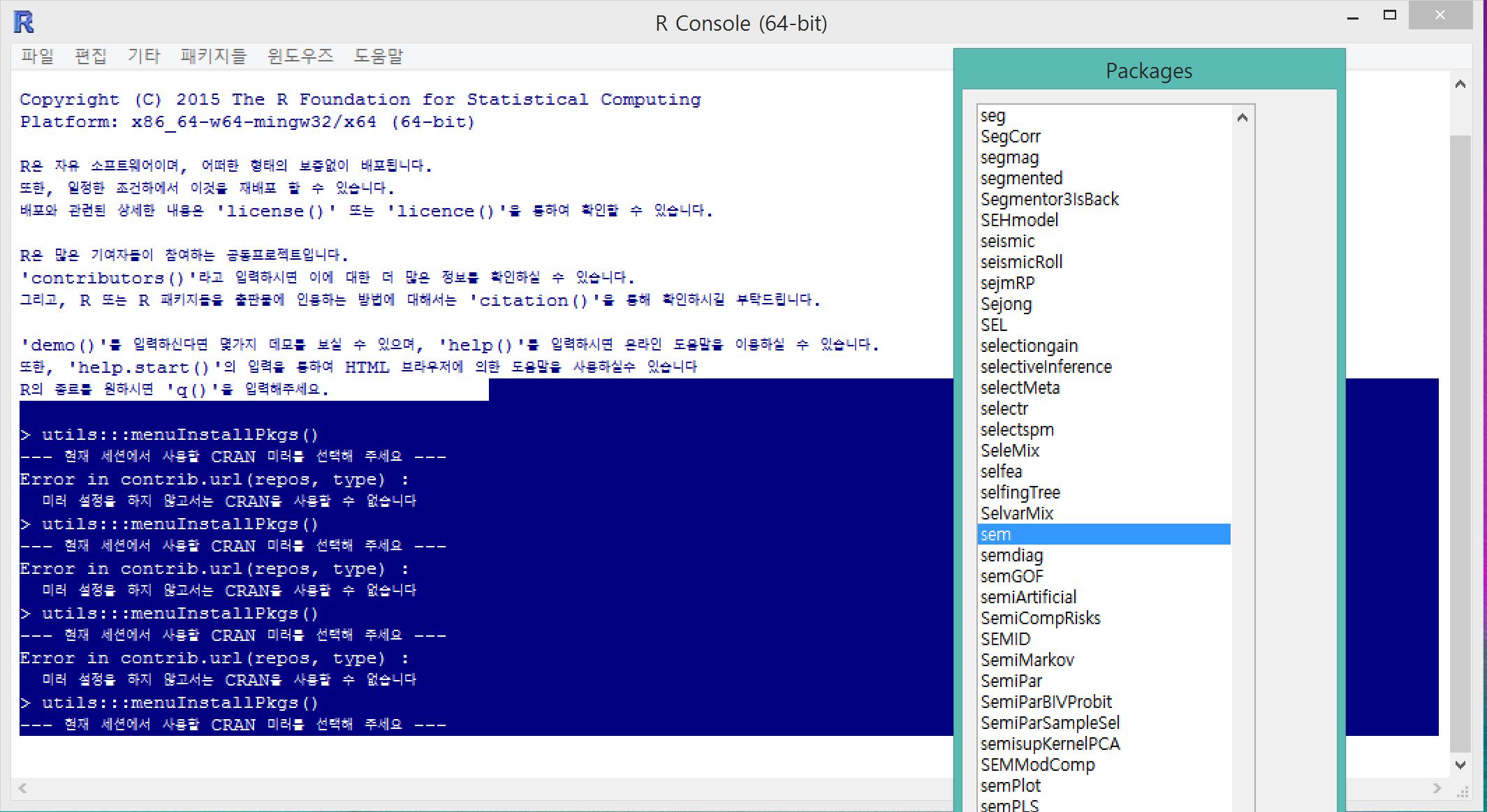The image size is (1487, 812).
Task: Click the Copyright line in console
Action: 360,100
